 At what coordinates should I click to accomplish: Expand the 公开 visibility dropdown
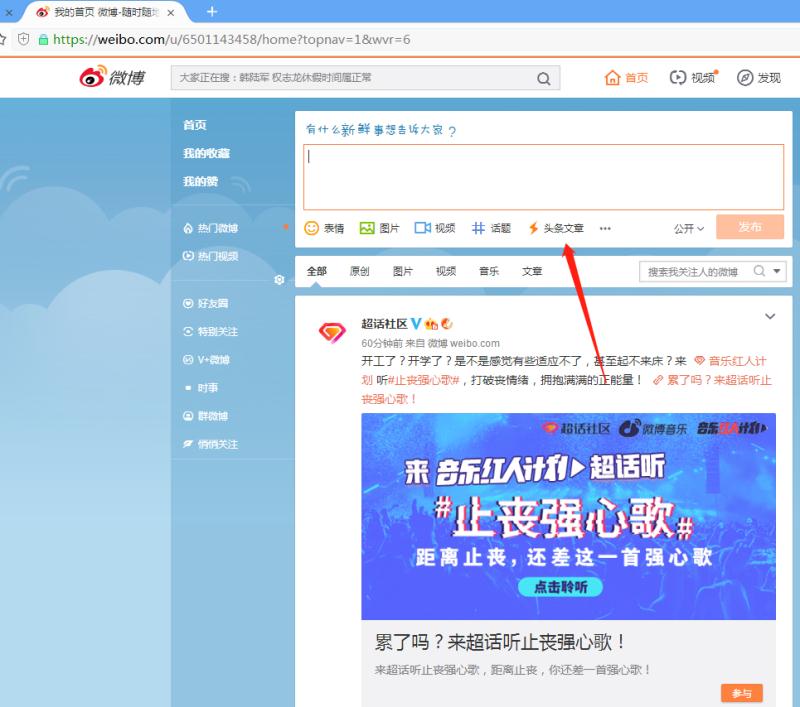click(x=689, y=228)
